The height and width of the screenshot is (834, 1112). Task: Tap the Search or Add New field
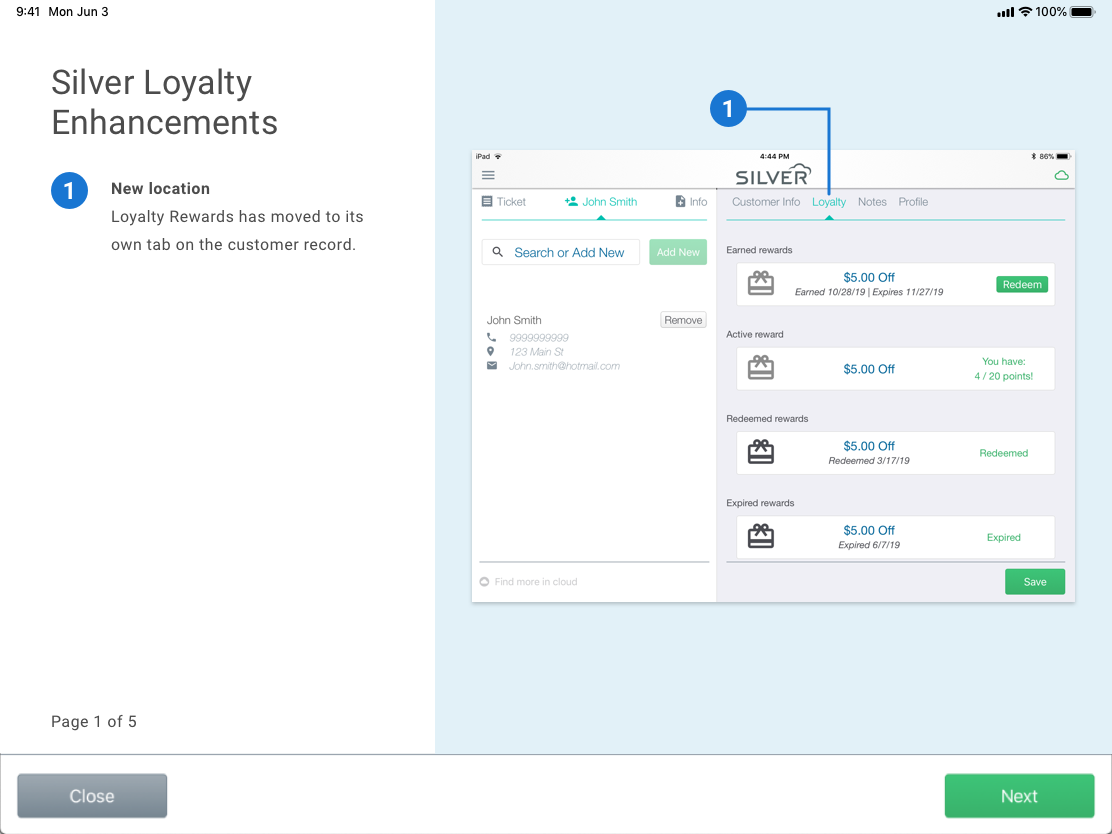point(560,252)
